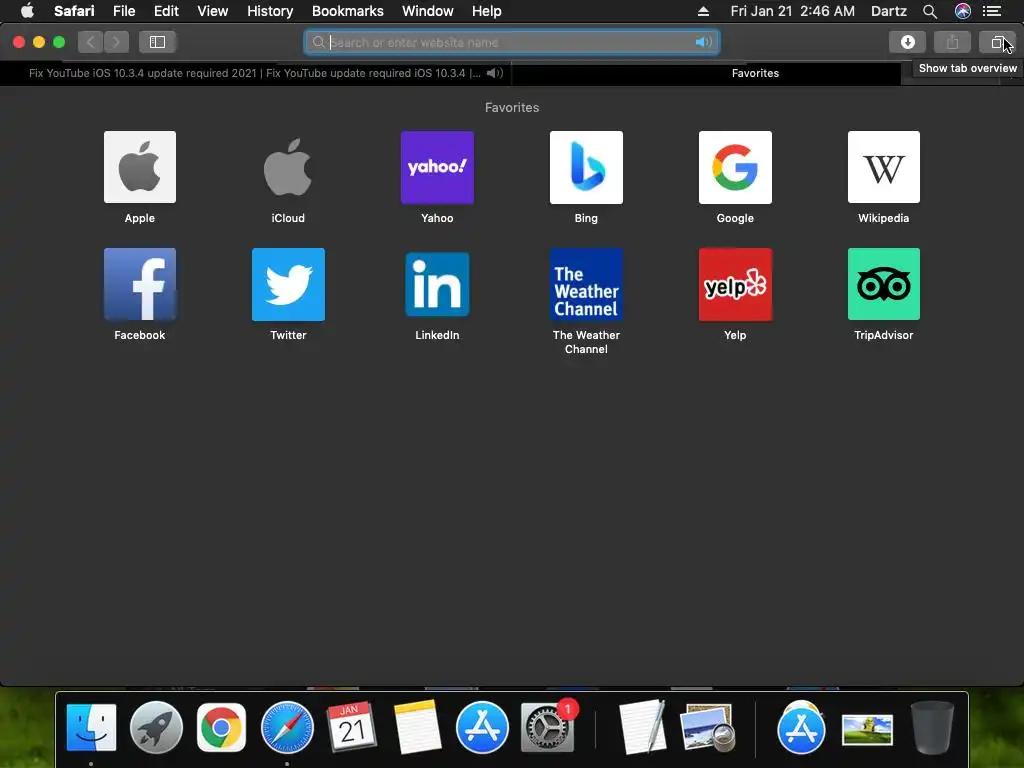Open the Help menu

pyautogui.click(x=487, y=11)
